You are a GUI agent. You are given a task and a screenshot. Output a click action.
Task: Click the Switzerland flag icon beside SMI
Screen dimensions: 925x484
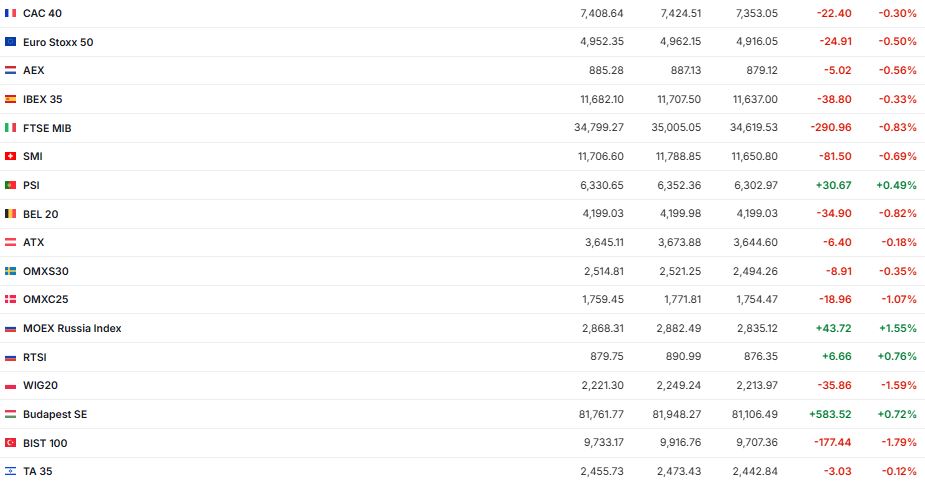point(10,157)
